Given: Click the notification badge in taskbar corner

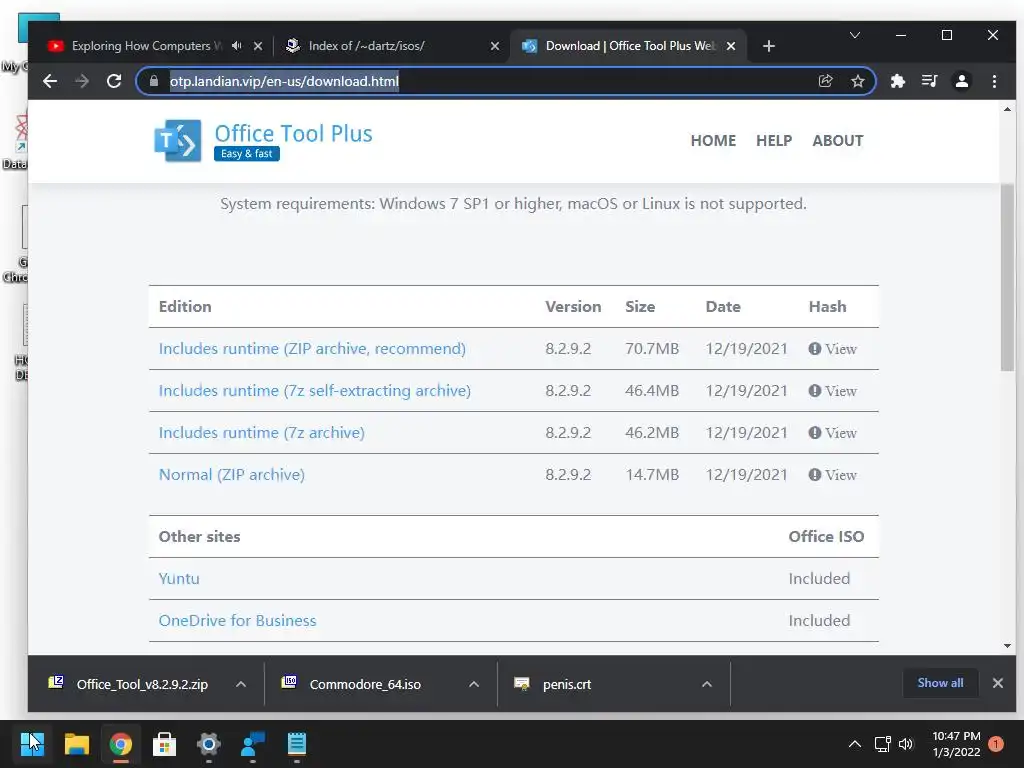Looking at the screenshot, I should coord(996,744).
